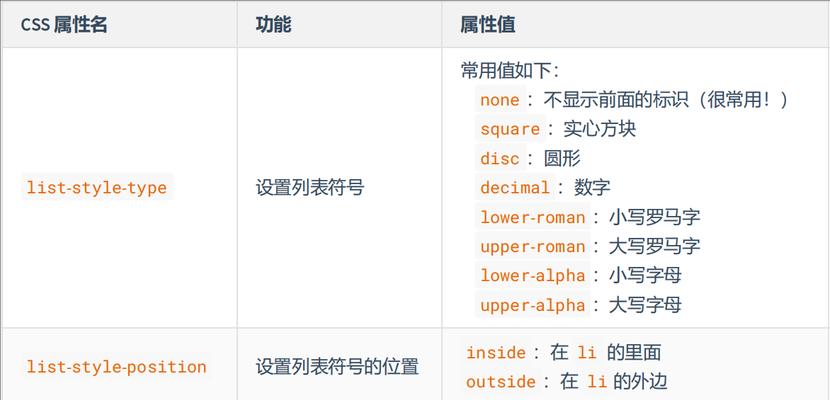Click '不显示前面的标识' description
830x400 pixels.
(x=616, y=99)
